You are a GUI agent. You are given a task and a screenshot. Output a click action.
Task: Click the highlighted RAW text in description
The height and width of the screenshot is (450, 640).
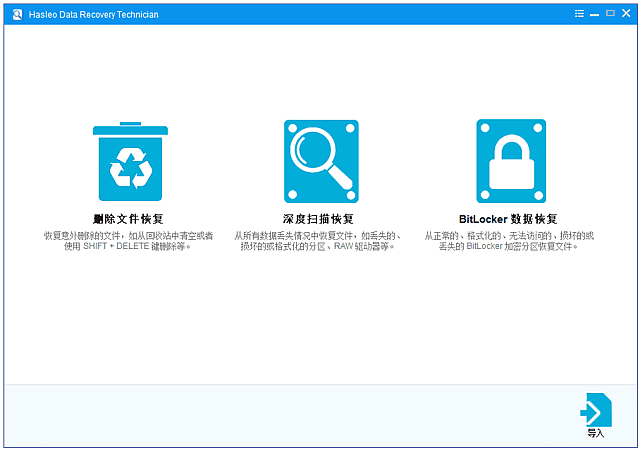tap(344, 246)
